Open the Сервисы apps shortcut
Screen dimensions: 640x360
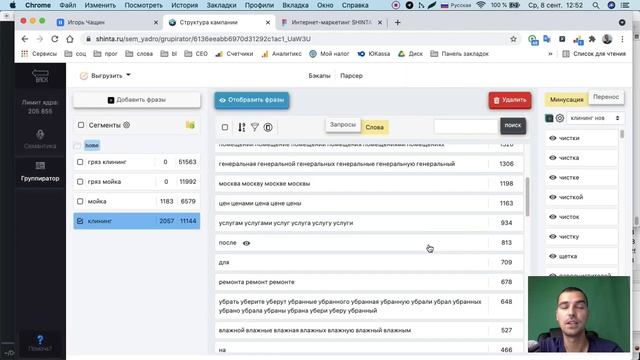(39, 53)
